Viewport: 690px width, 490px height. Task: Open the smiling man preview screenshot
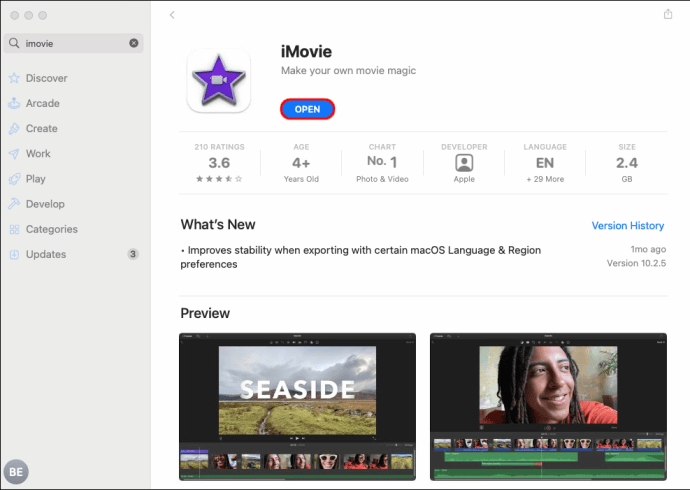coord(548,406)
